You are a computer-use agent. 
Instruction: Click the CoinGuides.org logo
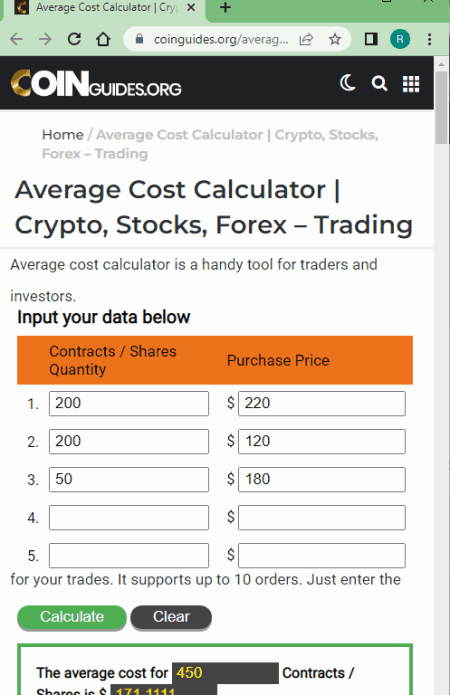click(x=96, y=83)
